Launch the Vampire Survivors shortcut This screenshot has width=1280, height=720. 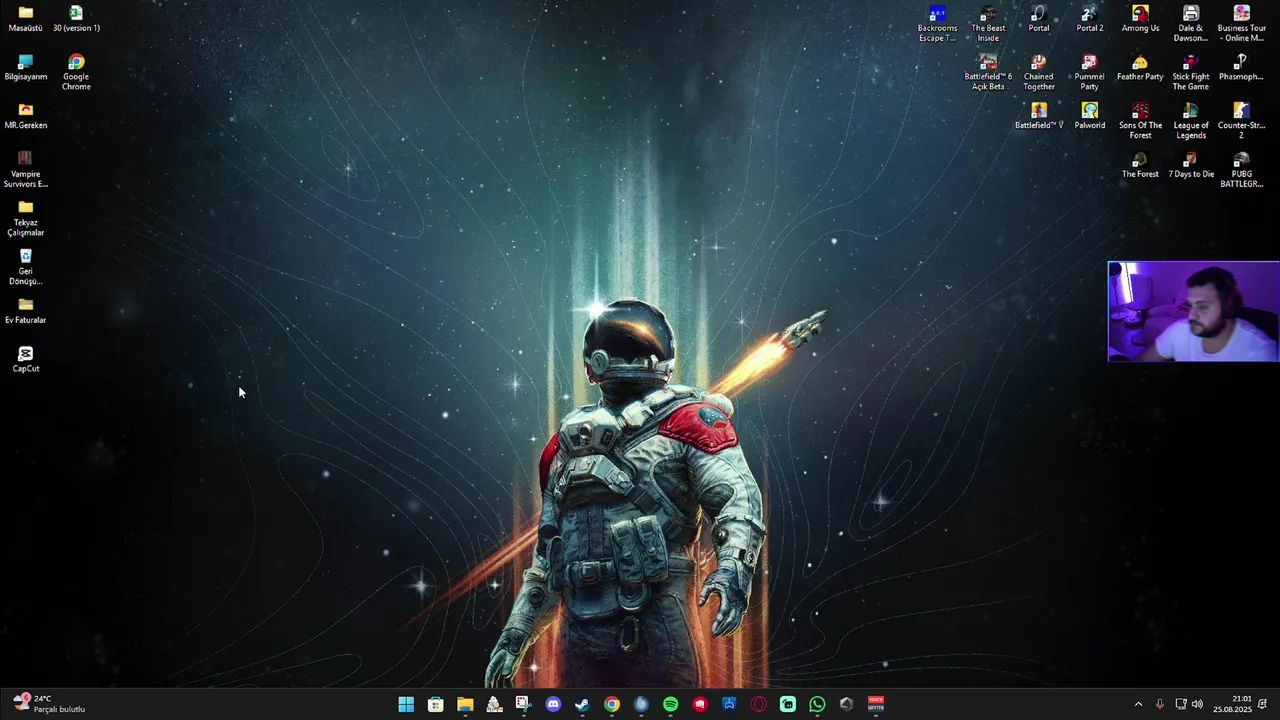pyautogui.click(x=25, y=169)
